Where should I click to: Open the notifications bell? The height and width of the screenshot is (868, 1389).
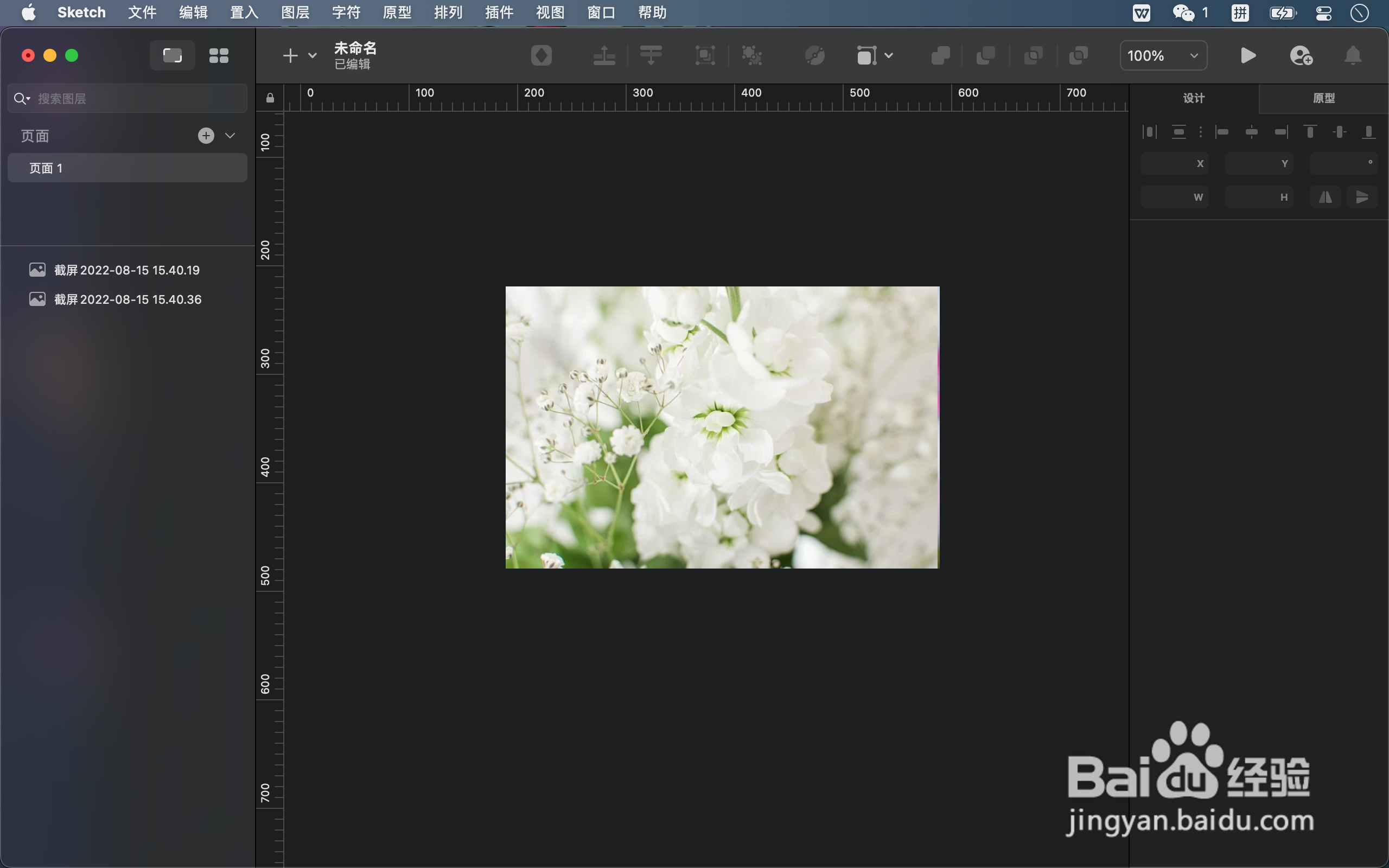1353,56
